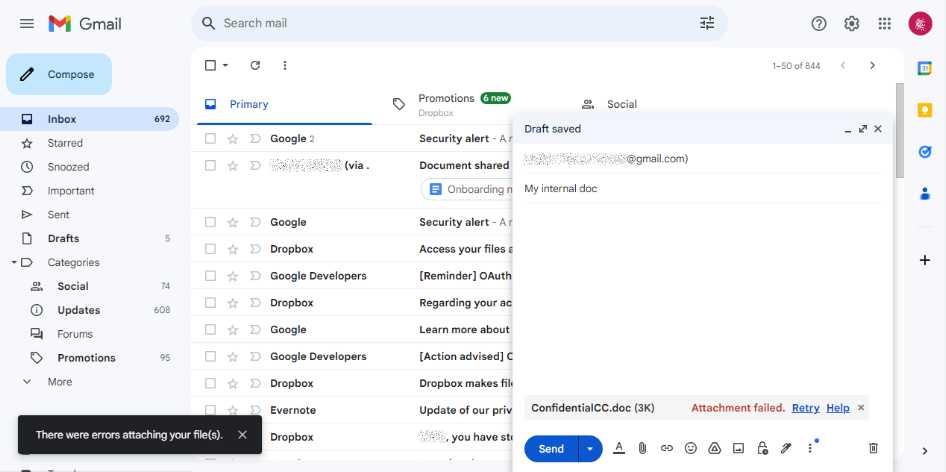Select the Dropbox Access your files email

click(x=210, y=249)
